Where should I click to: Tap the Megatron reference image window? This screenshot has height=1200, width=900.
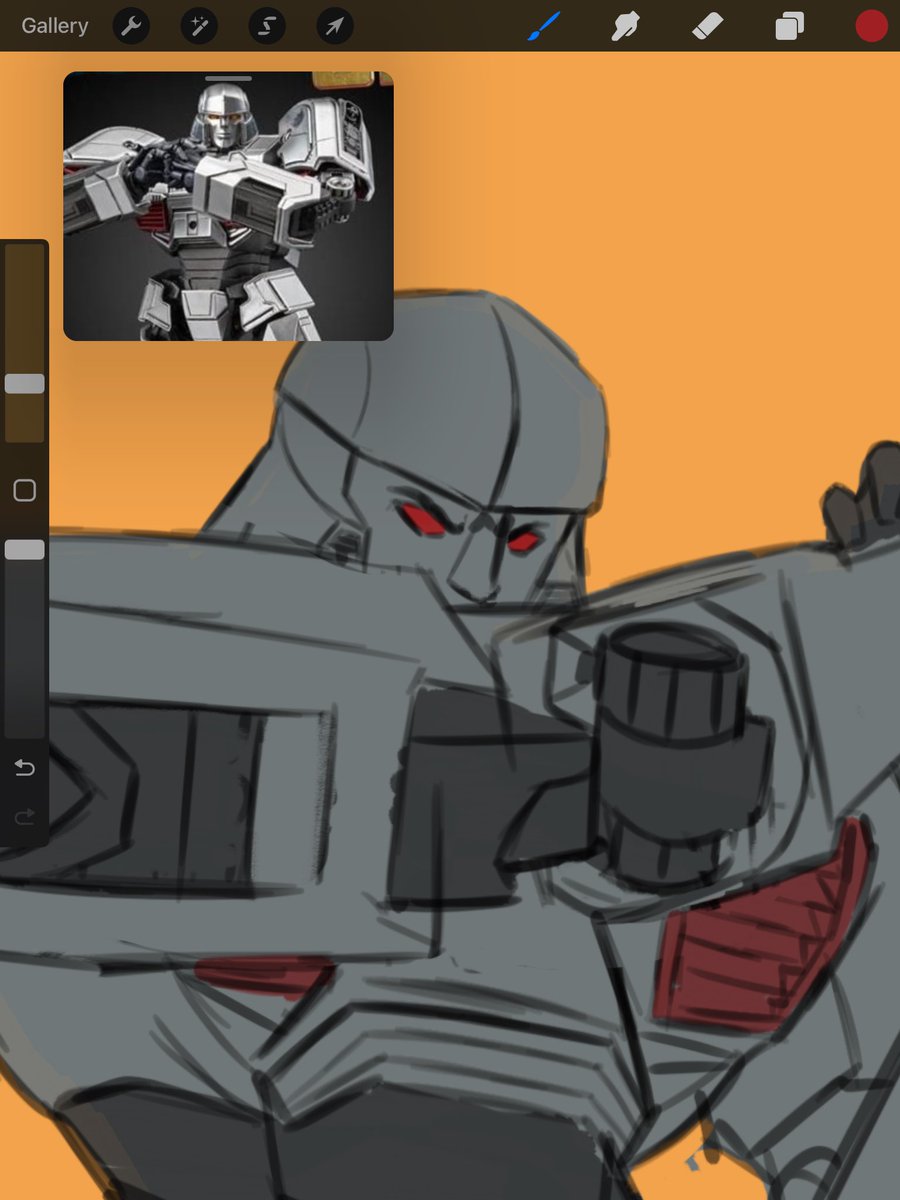click(x=228, y=206)
